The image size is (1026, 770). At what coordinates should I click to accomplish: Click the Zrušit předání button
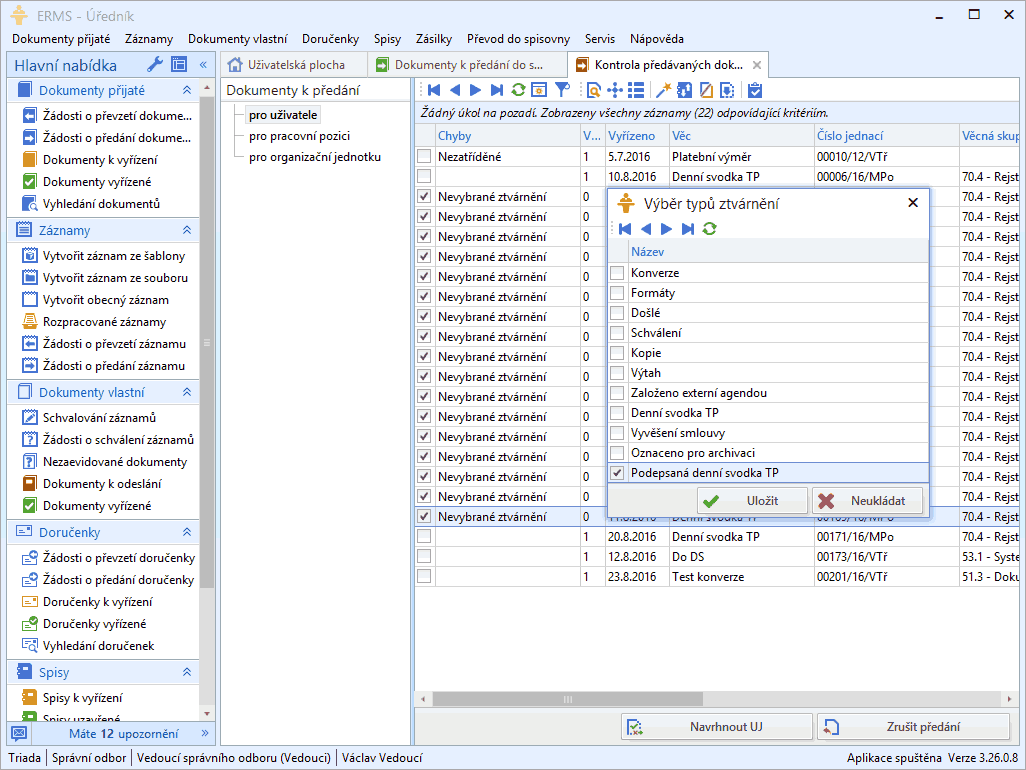click(x=913, y=727)
